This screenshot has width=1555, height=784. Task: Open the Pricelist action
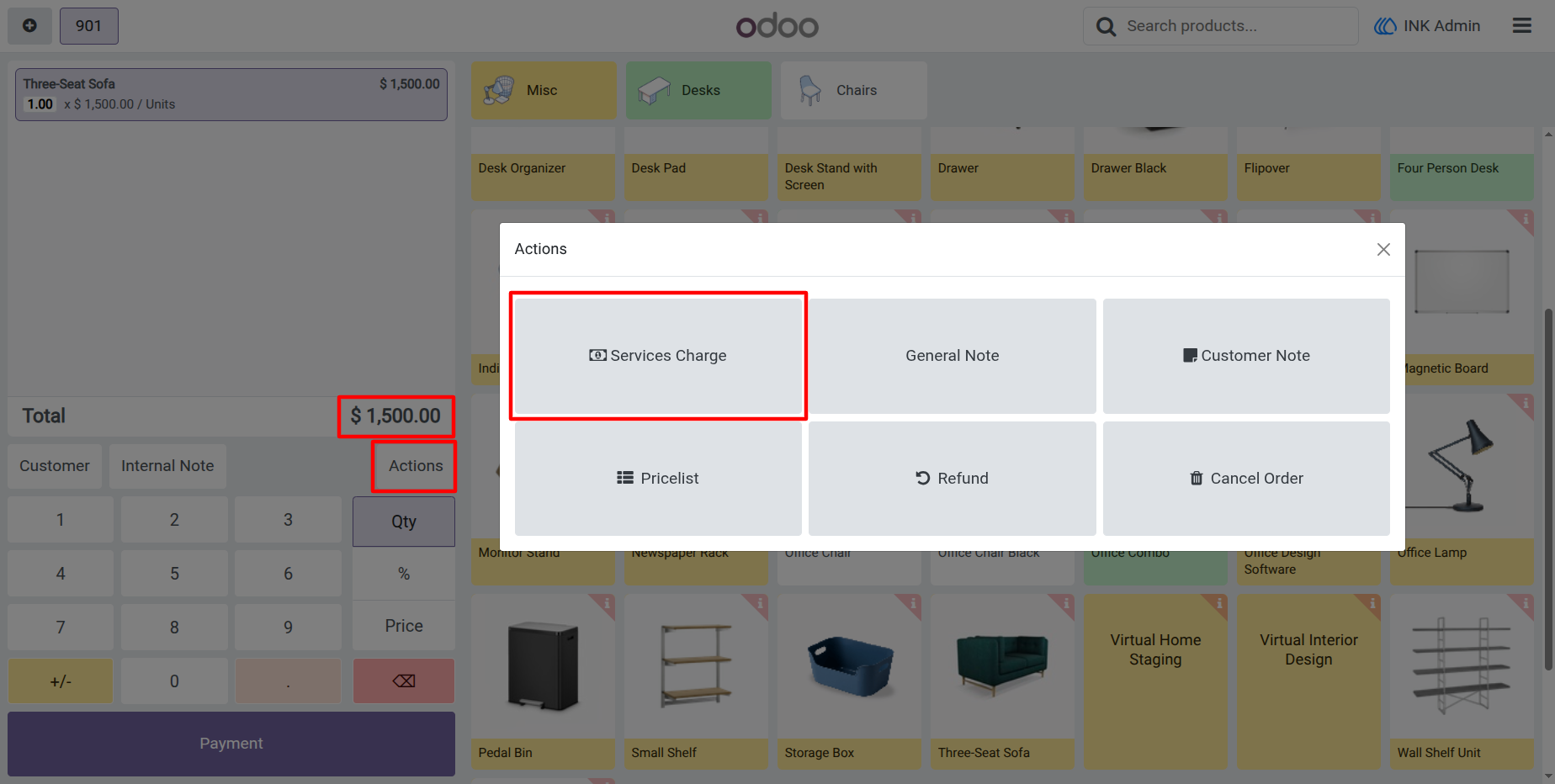point(658,479)
